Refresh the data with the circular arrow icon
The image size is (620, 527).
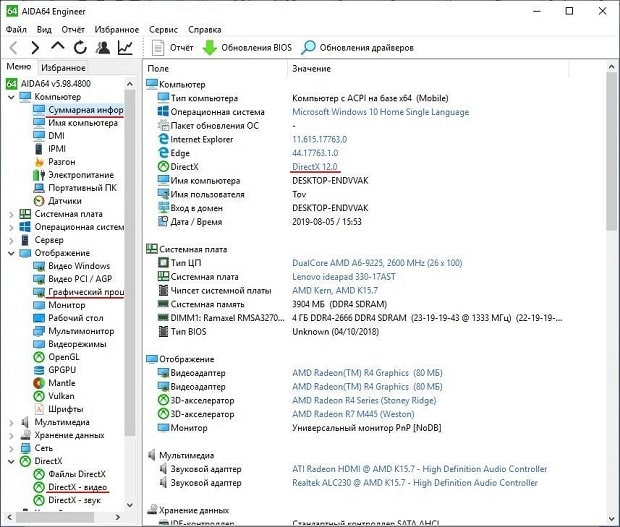pyautogui.click(x=80, y=48)
